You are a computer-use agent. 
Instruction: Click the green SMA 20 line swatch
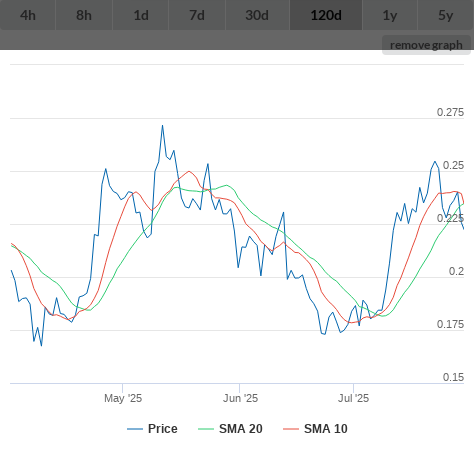tap(206, 429)
